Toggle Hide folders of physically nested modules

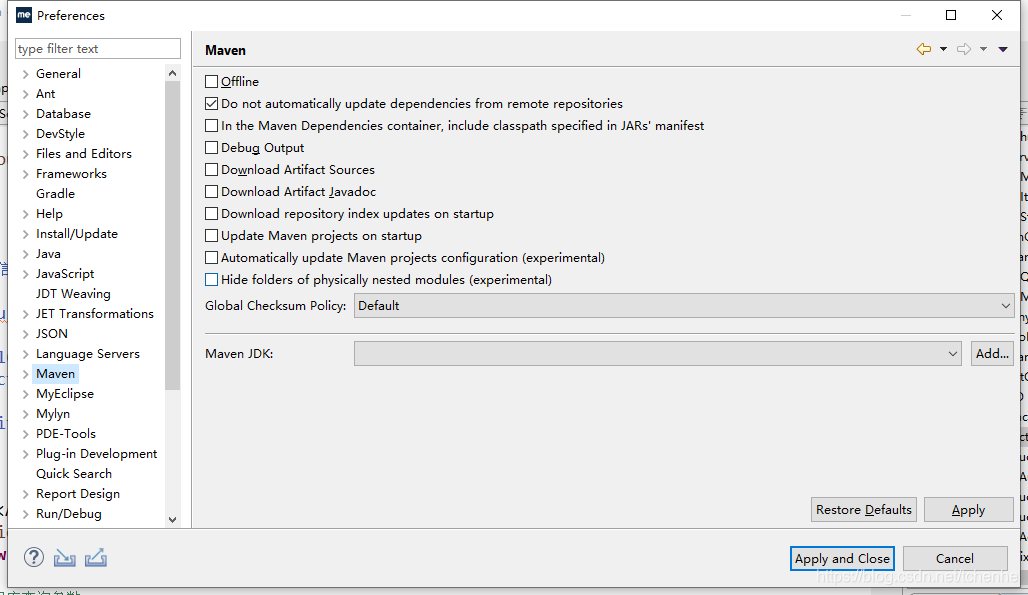(211, 280)
